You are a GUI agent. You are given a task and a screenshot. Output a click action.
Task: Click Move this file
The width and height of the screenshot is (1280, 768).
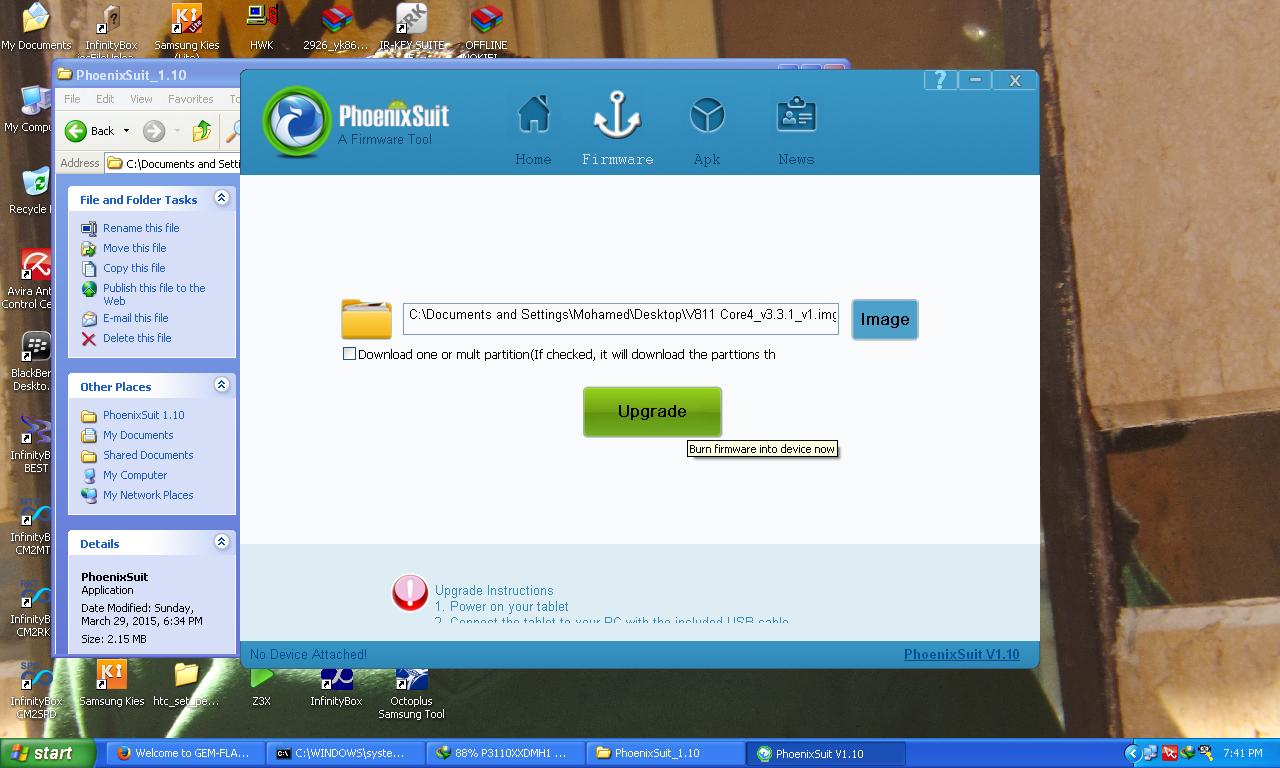click(134, 248)
